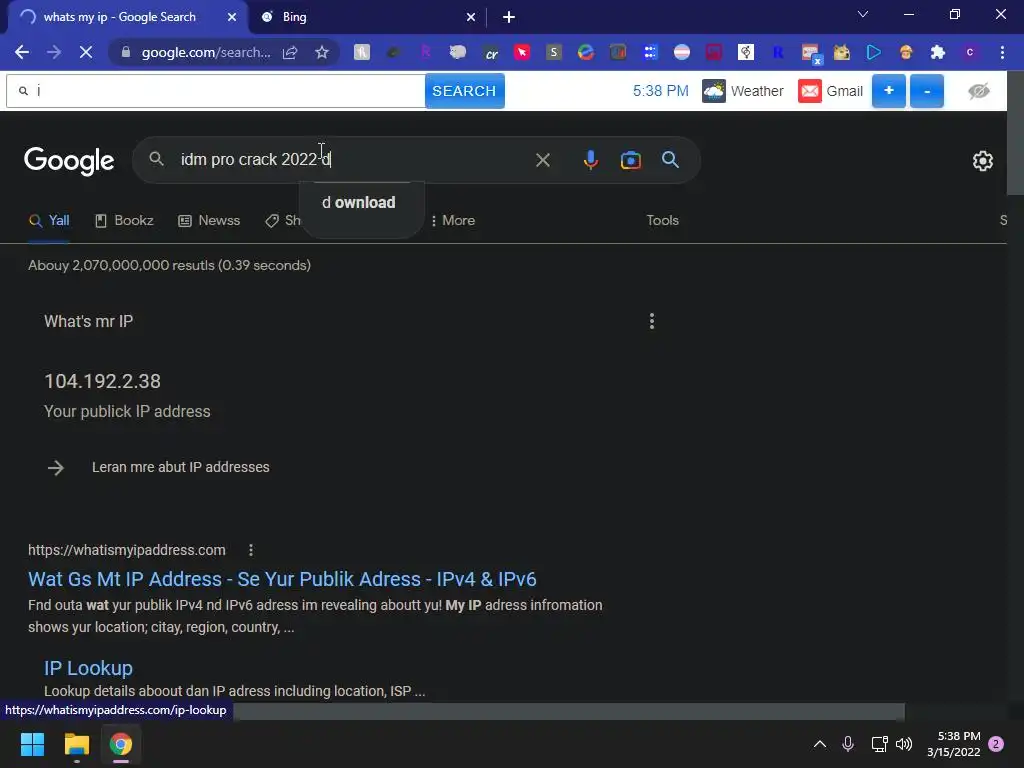Open the 'IP Lookup' sub-link
The height and width of the screenshot is (768, 1024).
[88, 668]
